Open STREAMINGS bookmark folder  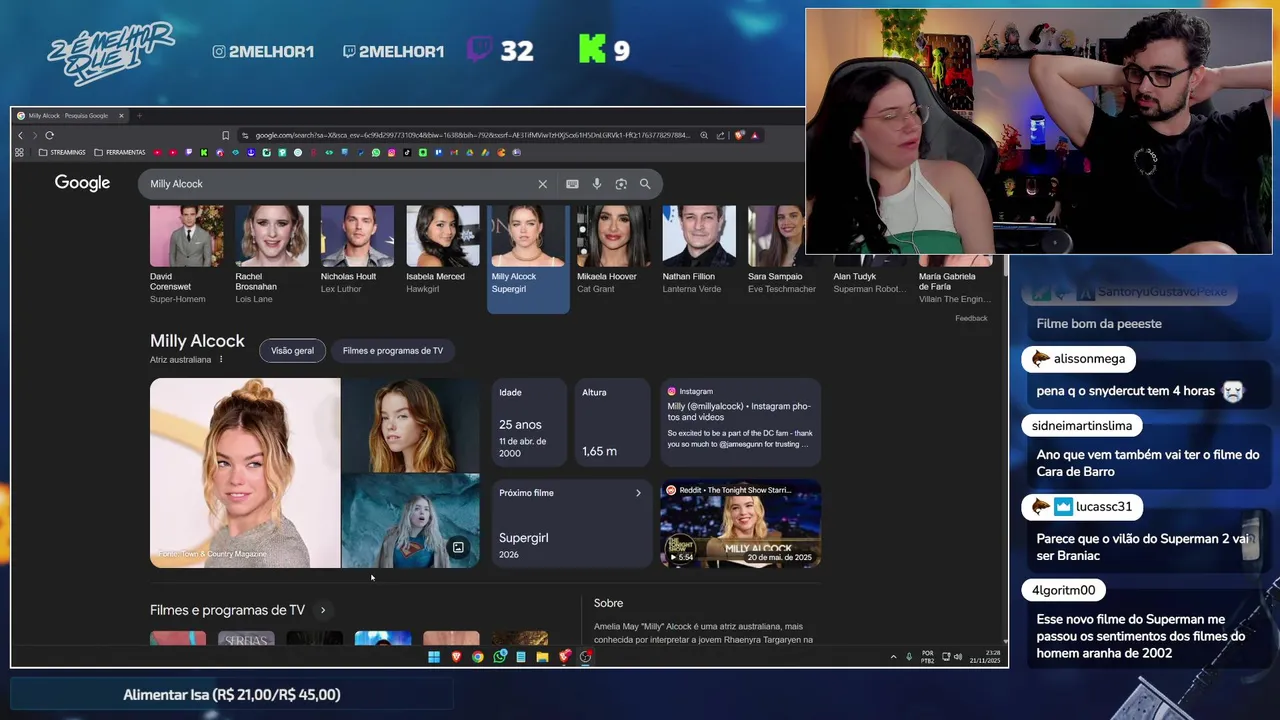pyautogui.click(x=62, y=153)
